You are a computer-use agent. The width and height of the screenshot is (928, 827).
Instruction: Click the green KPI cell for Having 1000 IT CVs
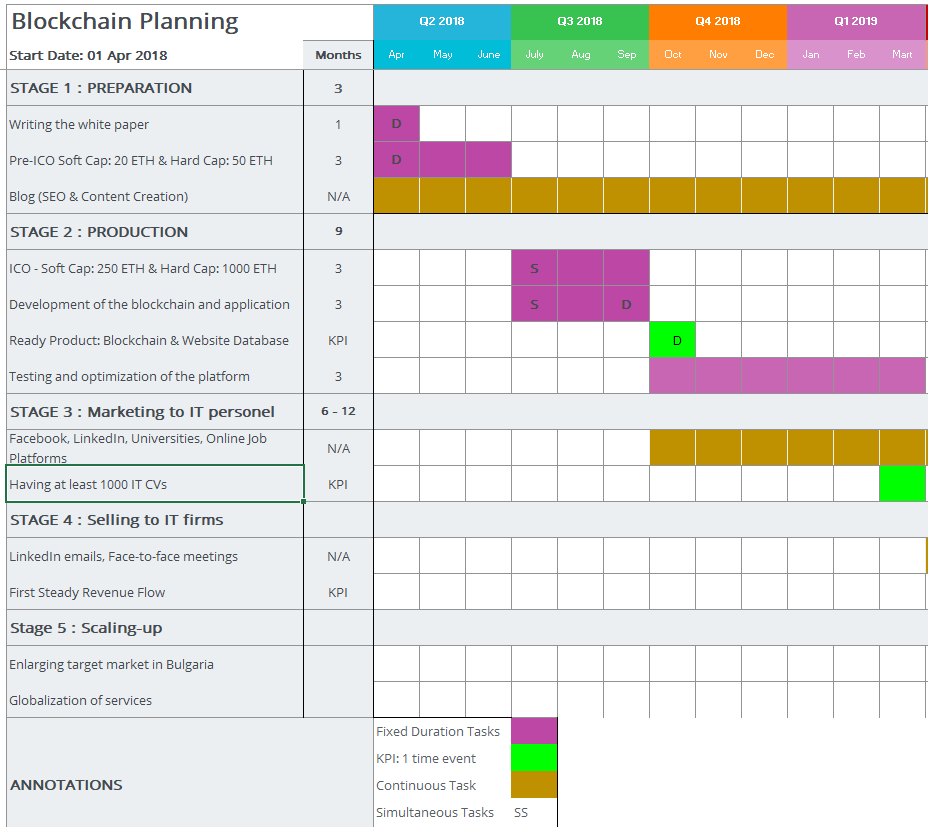click(x=903, y=484)
